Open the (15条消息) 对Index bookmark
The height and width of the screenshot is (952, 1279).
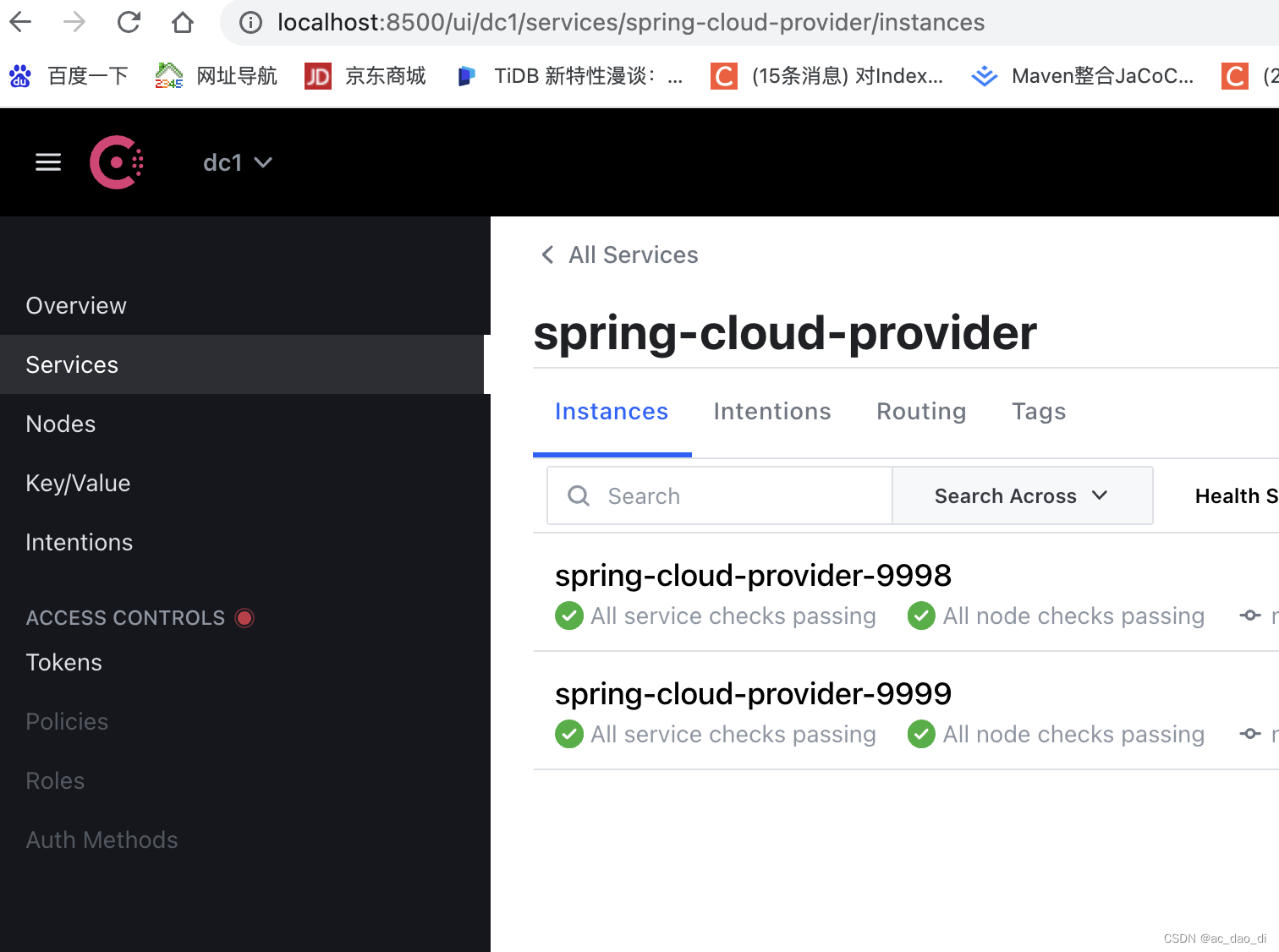coord(827,76)
